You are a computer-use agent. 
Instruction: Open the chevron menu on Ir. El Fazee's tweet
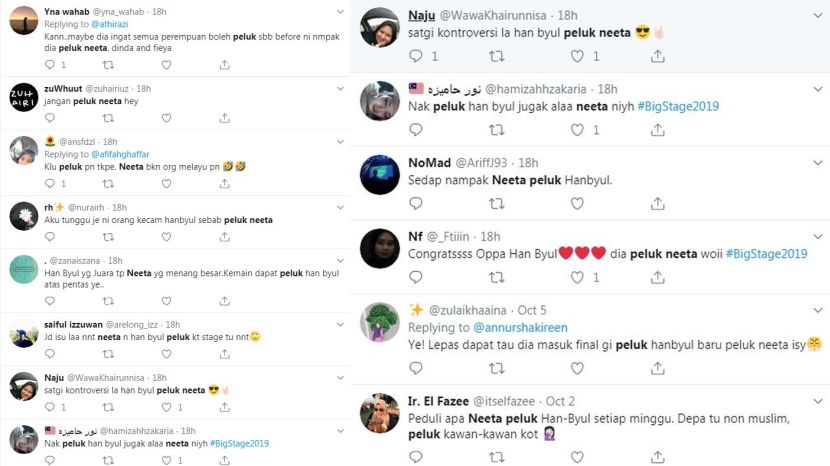(x=818, y=401)
